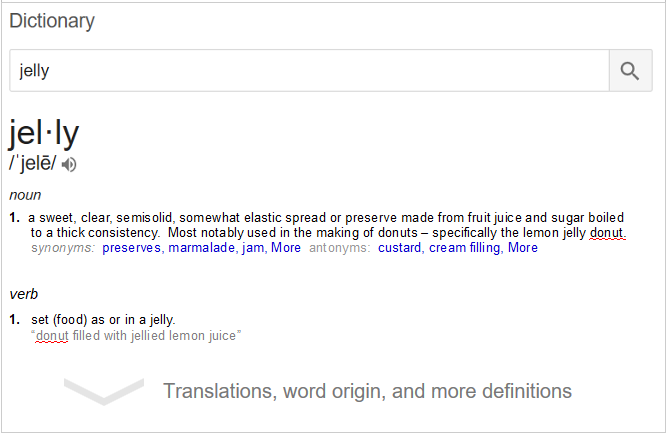The height and width of the screenshot is (433, 669).
Task: Open the 'custard' antonym link
Action: (399, 248)
